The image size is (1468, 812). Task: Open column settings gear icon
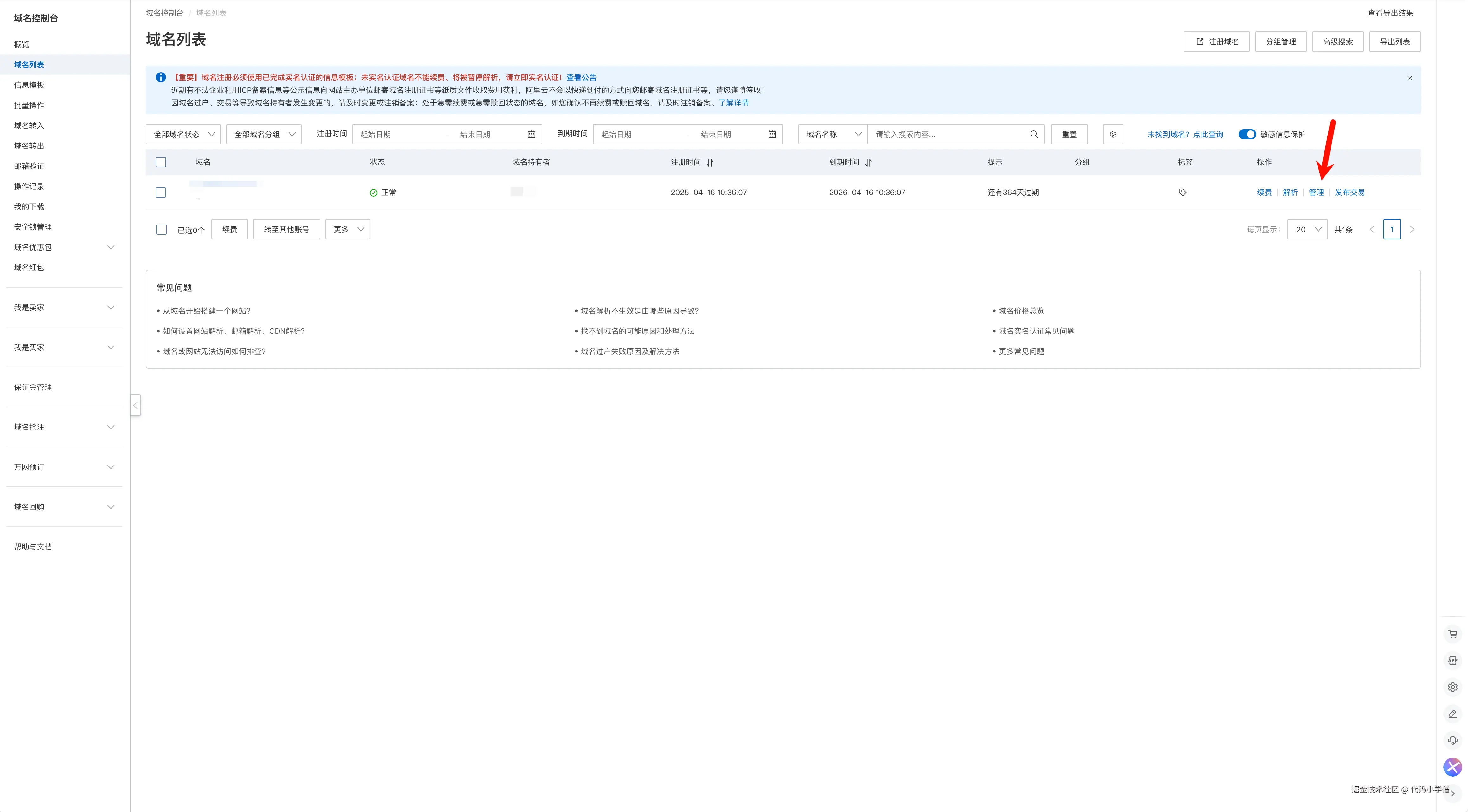[x=1112, y=135]
